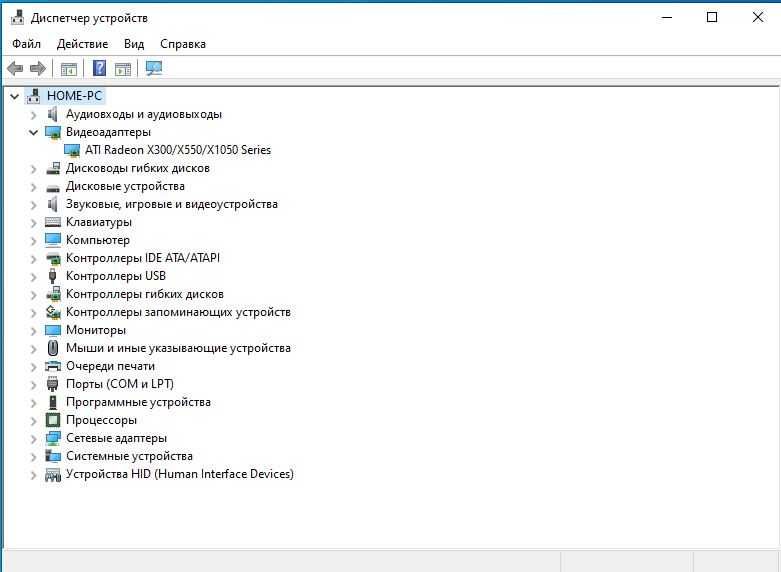Image resolution: width=781 pixels, height=572 pixels.
Task: Click the ATI Radeon adapter icon
Action: 72,150
